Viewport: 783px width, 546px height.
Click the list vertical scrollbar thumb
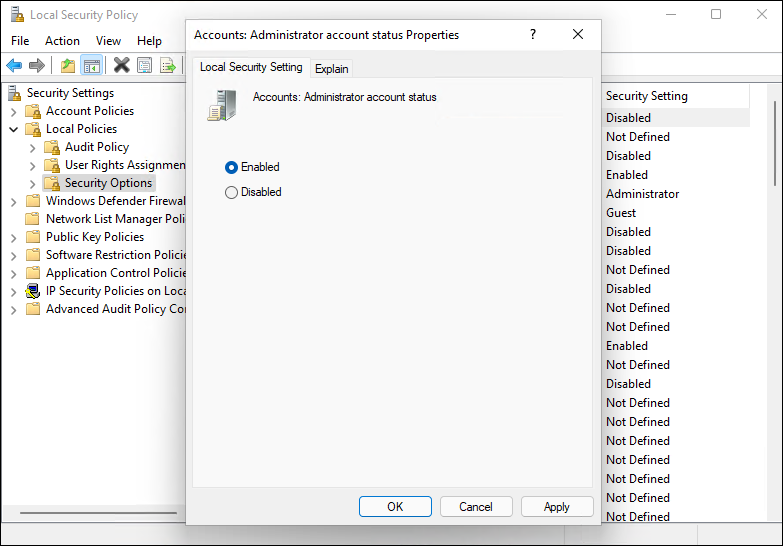[x=775, y=143]
